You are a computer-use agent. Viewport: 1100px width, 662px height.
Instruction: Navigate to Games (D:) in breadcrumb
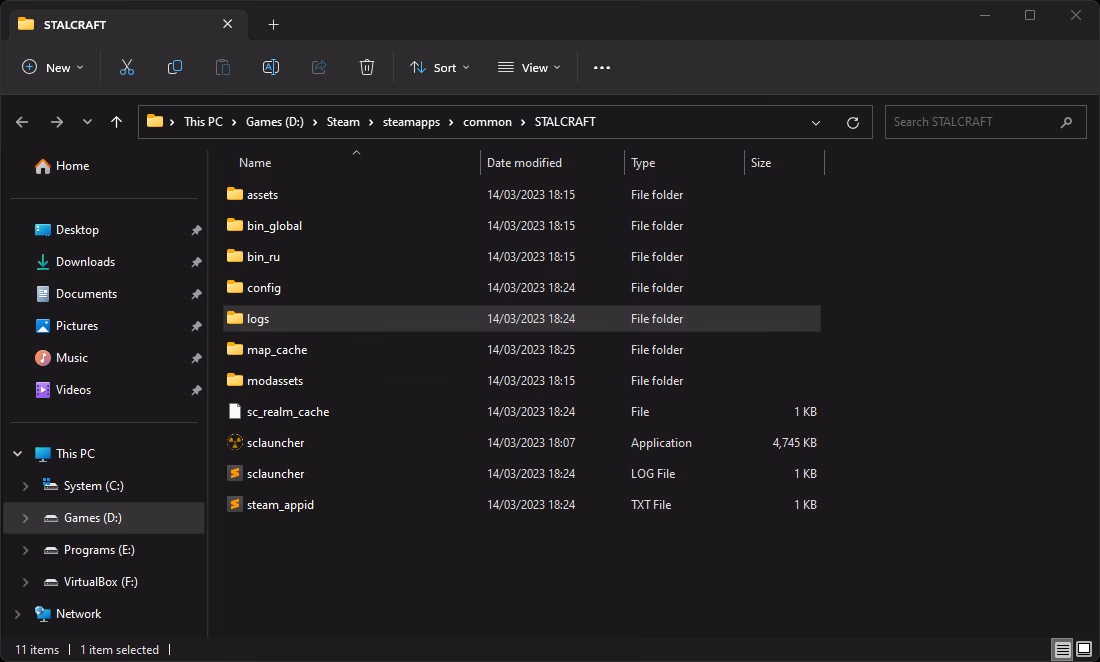tap(274, 122)
